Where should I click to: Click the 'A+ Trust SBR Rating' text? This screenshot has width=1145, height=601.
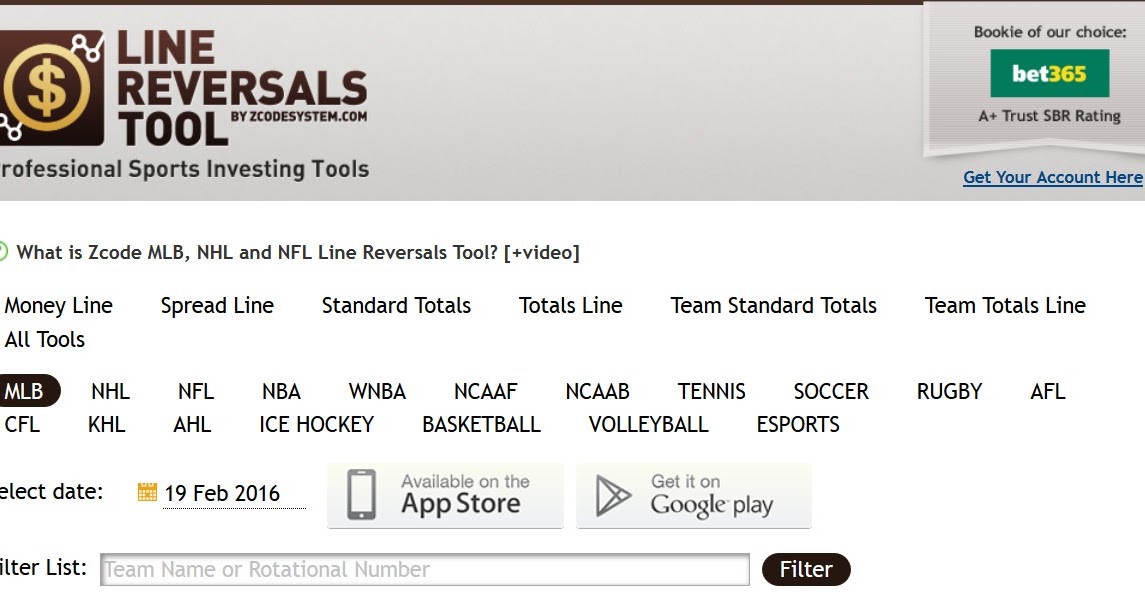pyautogui.click(x=1049, y=116)
